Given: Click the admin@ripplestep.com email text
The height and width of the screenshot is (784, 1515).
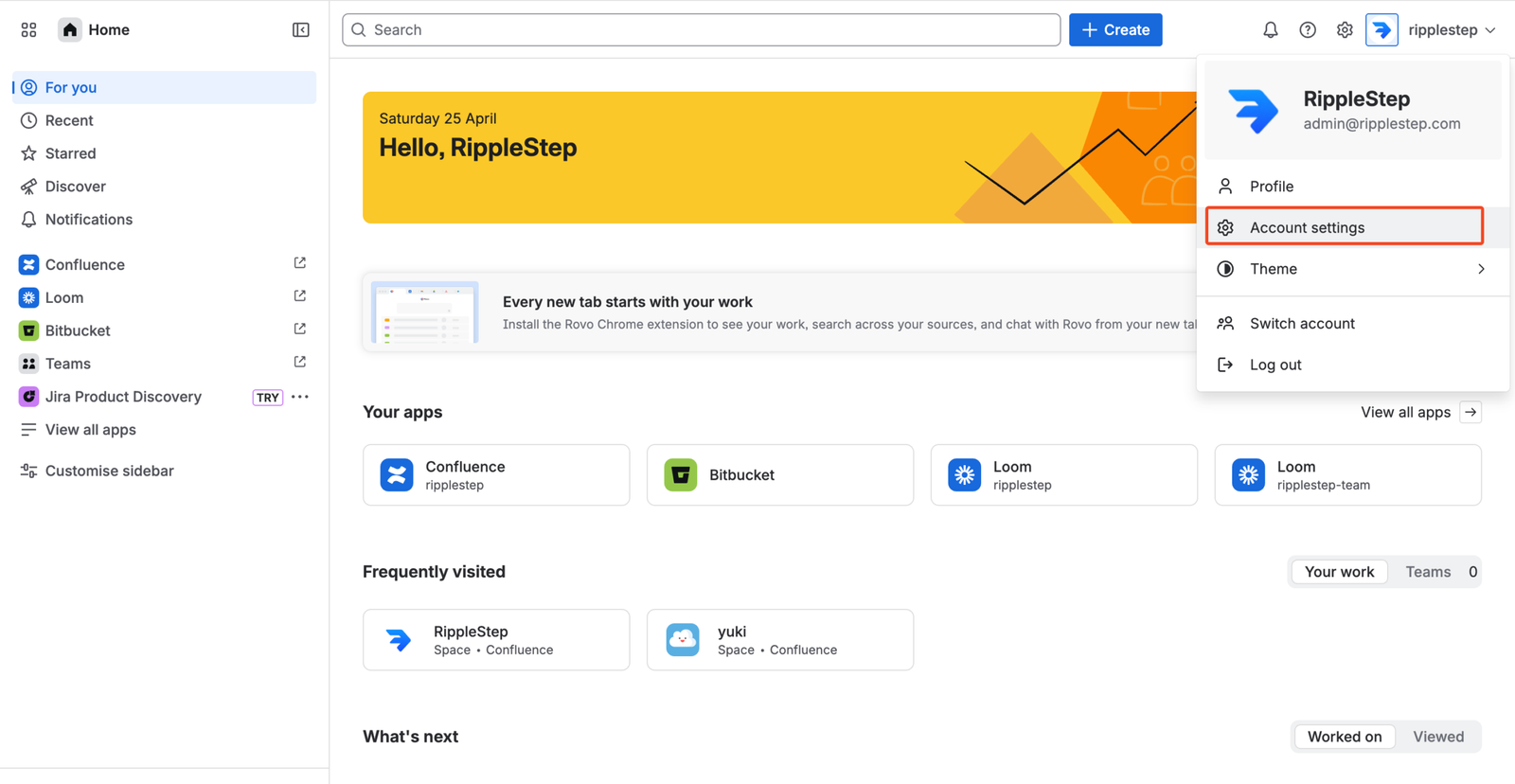Looking at the screenshot, I should 1381,124.
